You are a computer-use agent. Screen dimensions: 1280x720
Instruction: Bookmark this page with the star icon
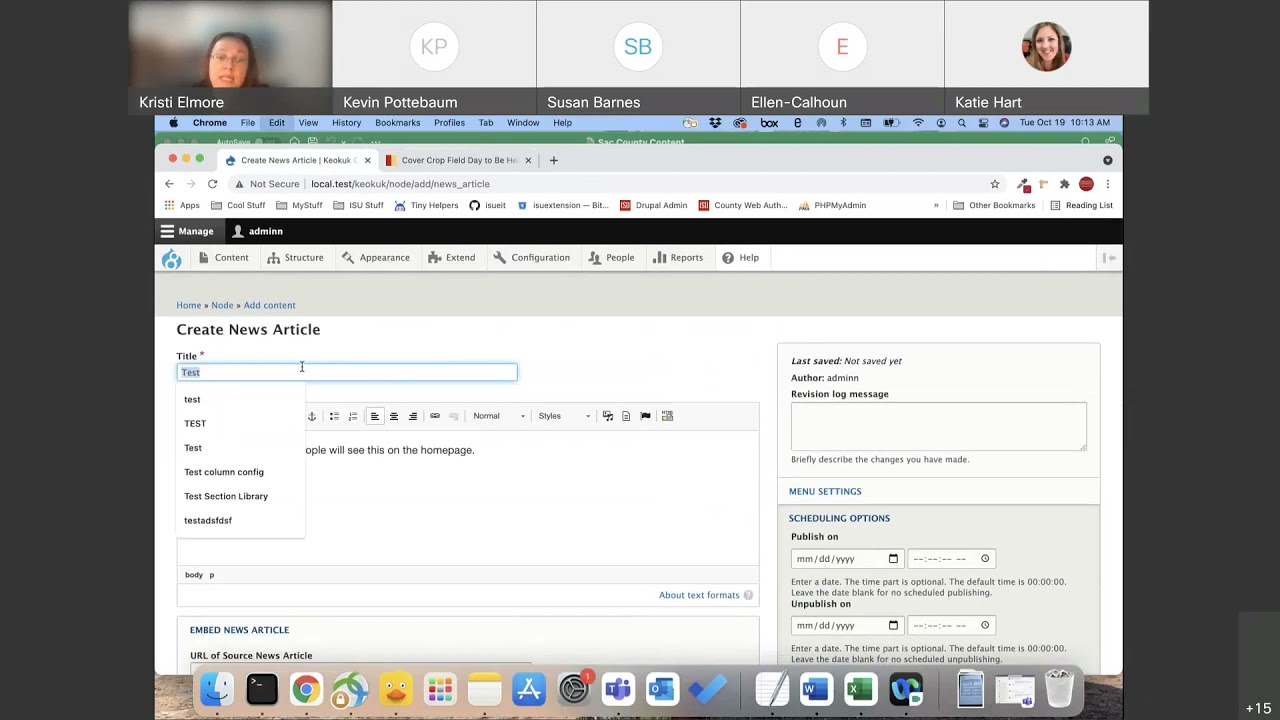995,184
